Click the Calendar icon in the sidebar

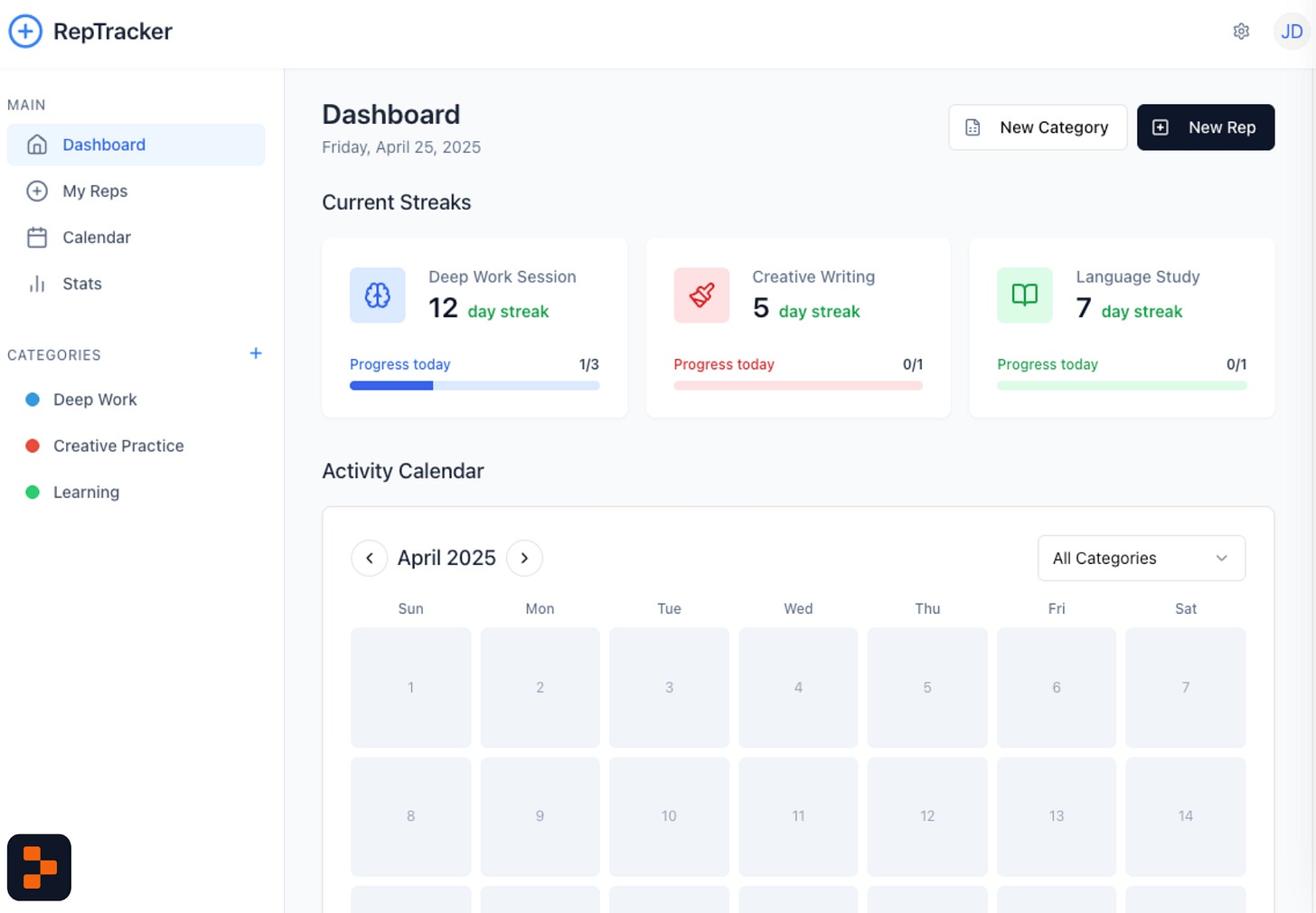tap(37, 238)
